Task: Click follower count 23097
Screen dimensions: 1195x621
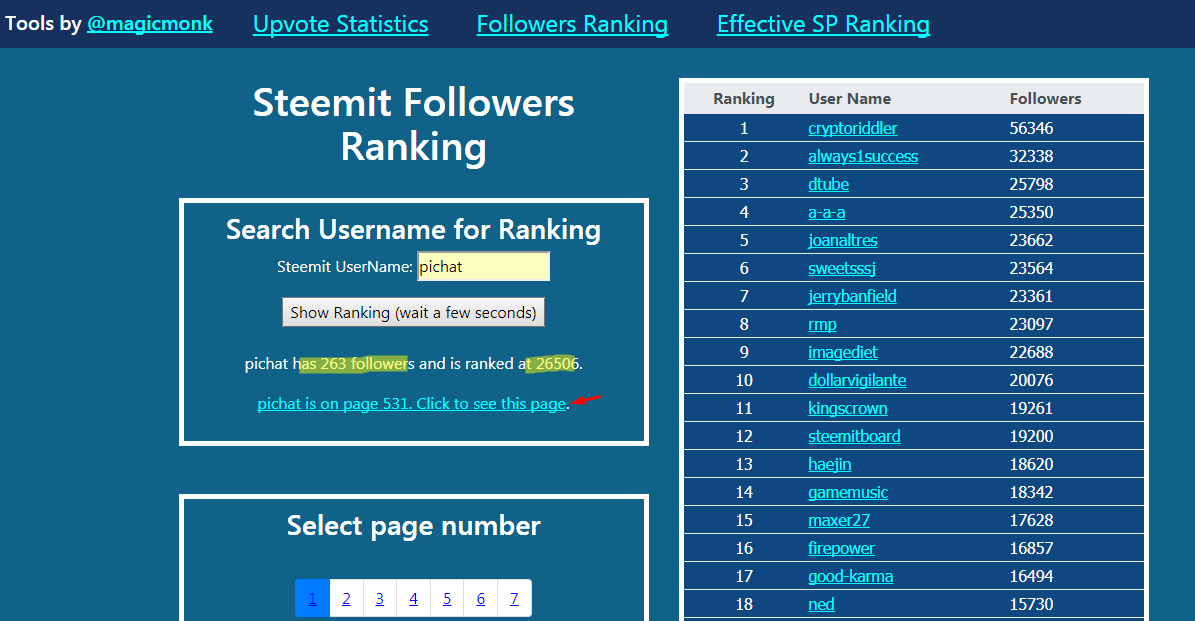Action: pyautogui.click(x=1031, y=325)
